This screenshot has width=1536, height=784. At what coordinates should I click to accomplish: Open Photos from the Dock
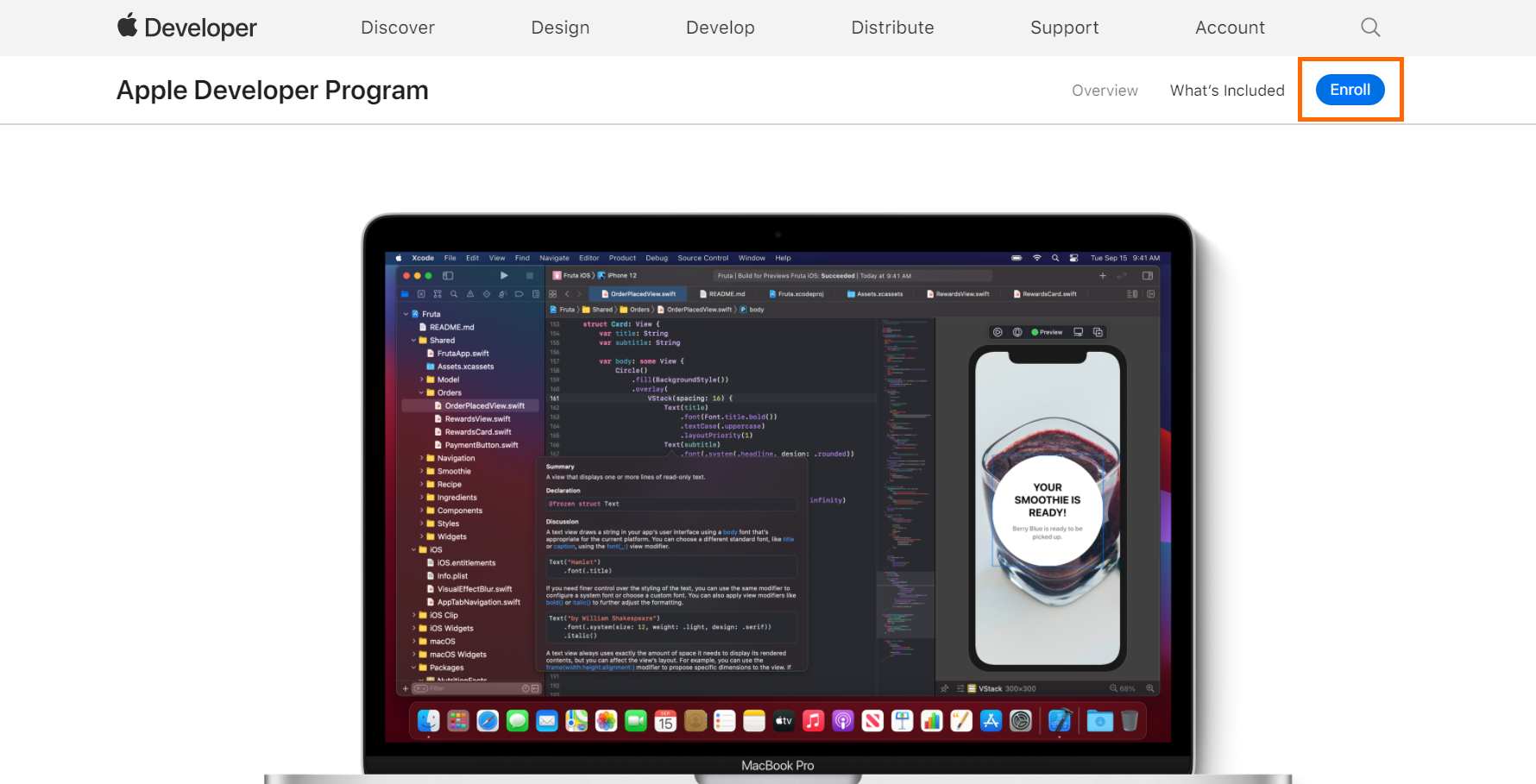tap(607, 720)
